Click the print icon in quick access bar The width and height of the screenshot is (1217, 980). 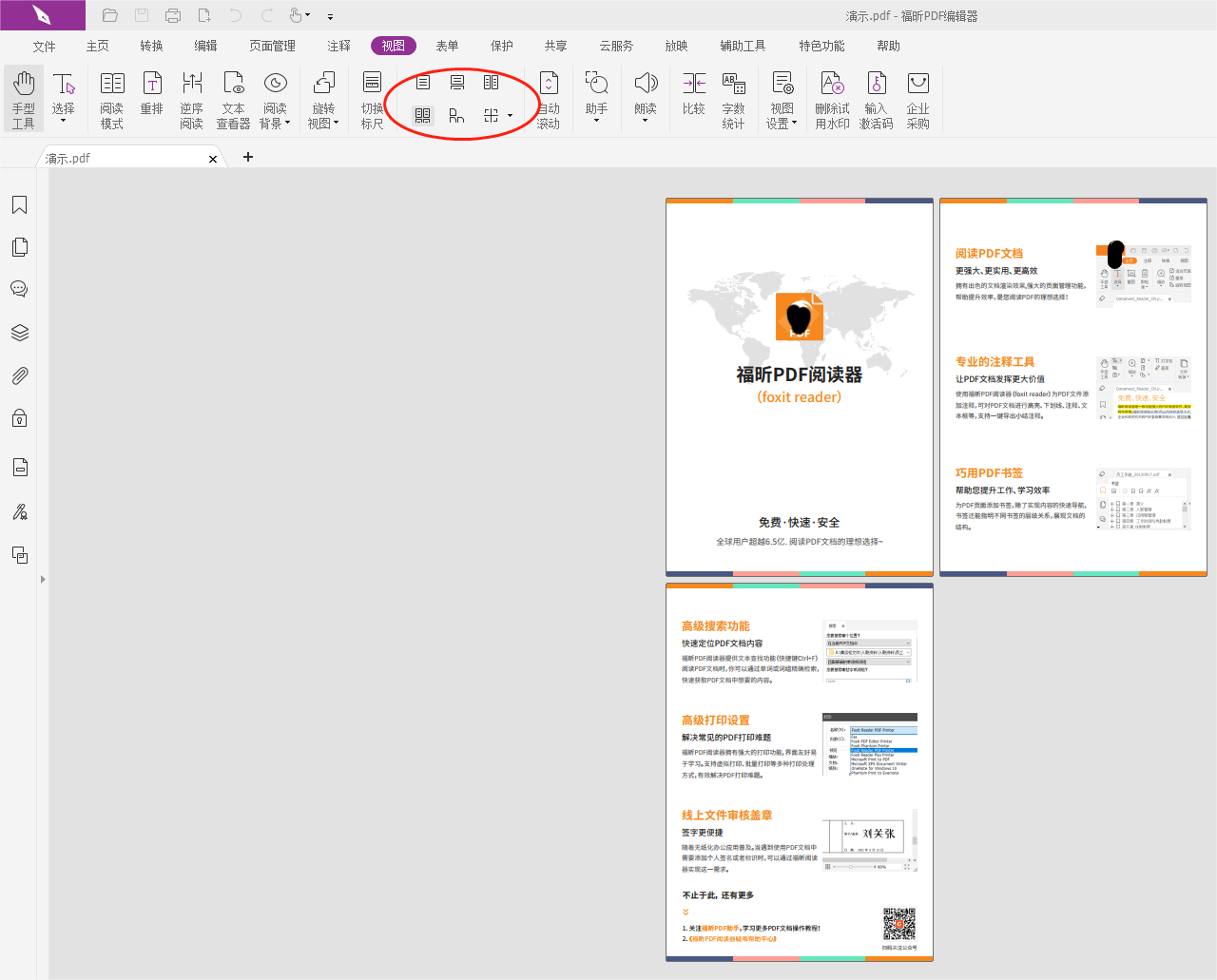pos(172,15)
